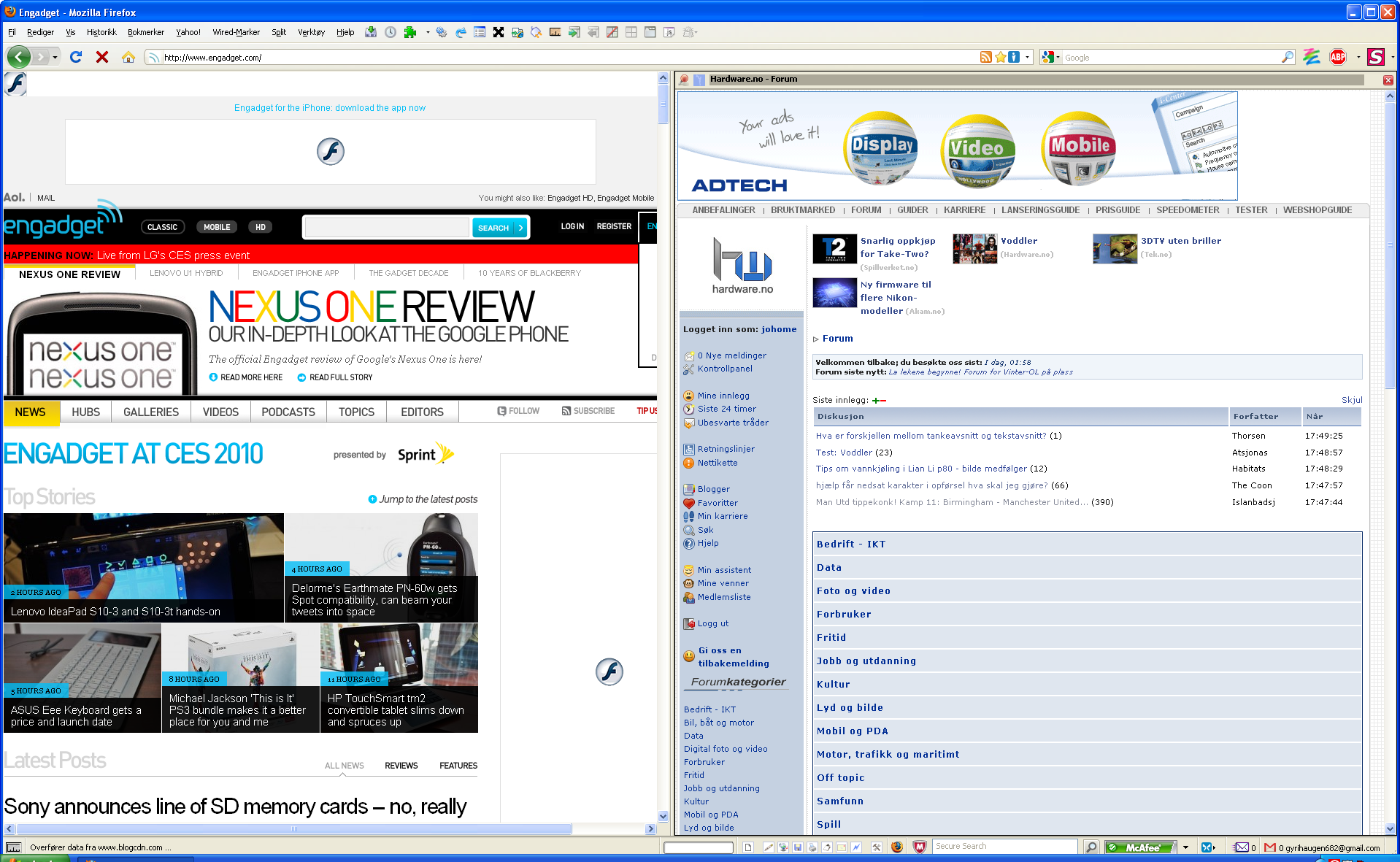Click the Gmail notifier icon in status bar
1400x862 pixels.
[x=1270, y=847]
